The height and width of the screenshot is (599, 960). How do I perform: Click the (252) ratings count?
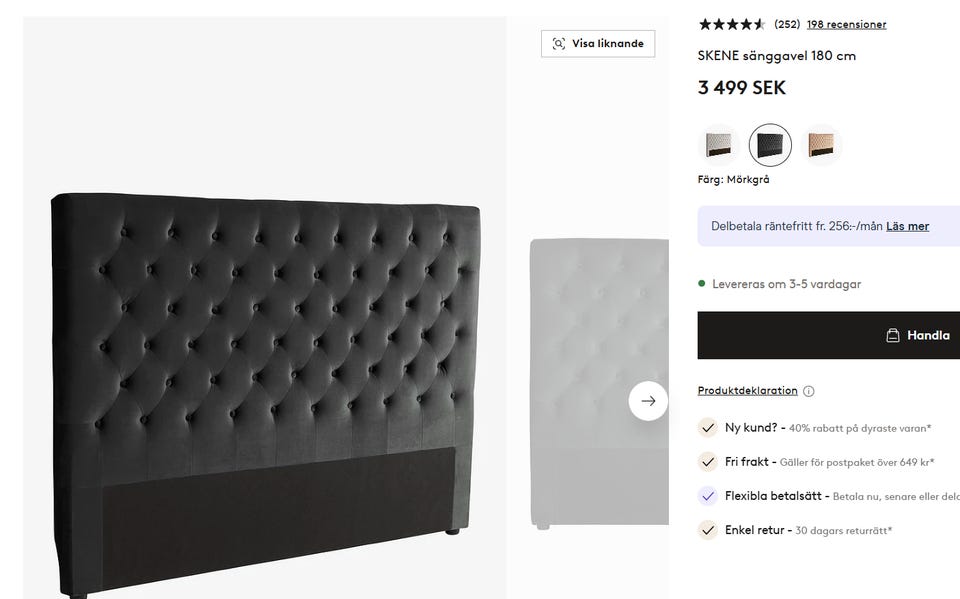coord(787,24)
